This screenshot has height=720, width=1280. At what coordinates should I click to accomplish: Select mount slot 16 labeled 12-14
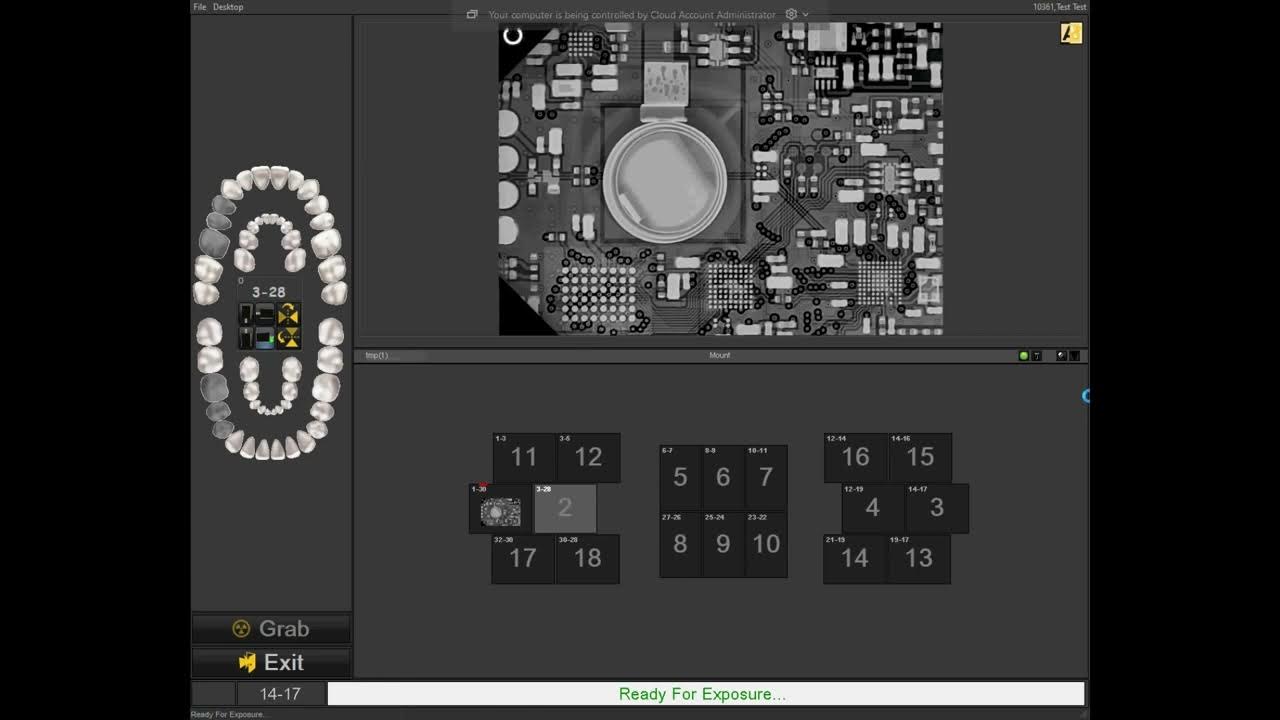pos(856,458)
